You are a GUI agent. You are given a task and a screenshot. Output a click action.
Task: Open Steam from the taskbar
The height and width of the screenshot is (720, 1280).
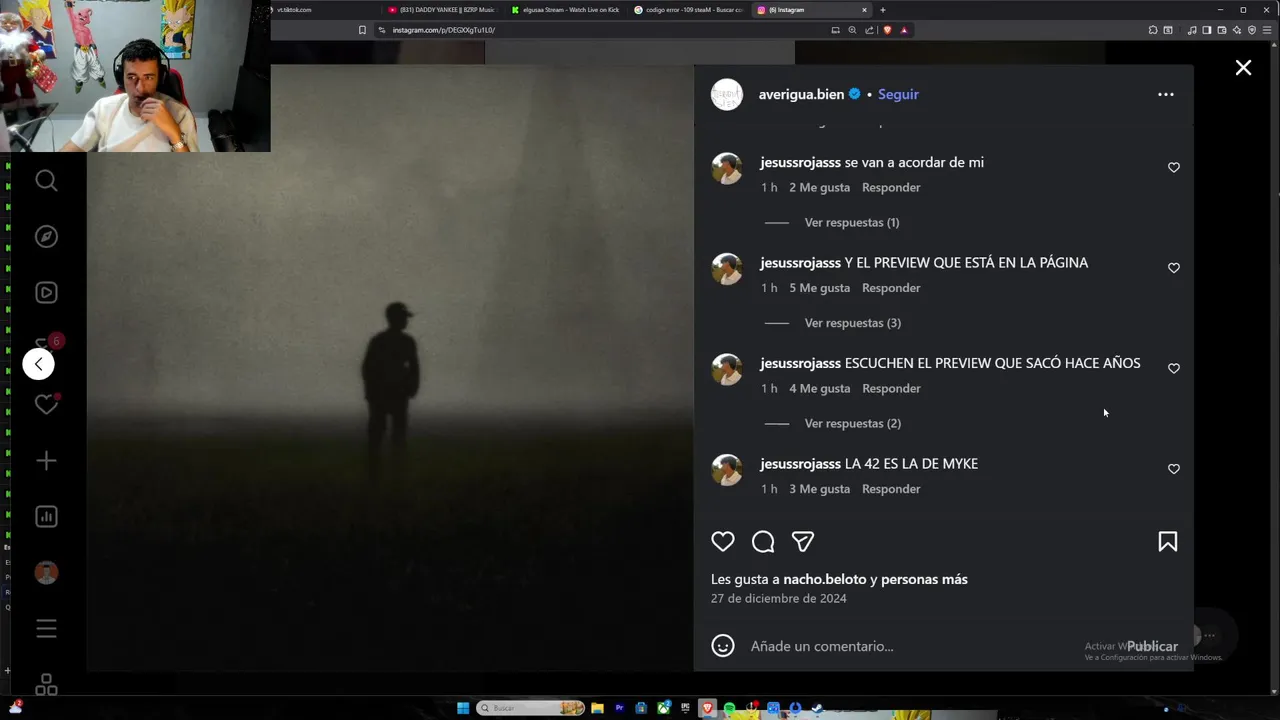(817, 708)
